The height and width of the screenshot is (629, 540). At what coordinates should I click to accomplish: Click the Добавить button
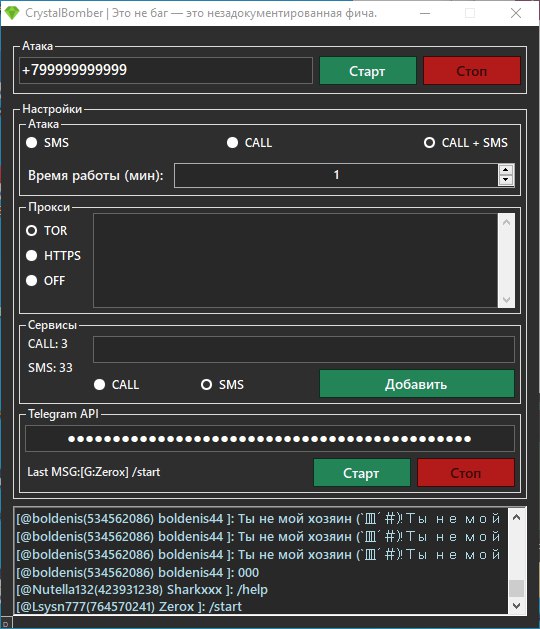click(416, 384)
